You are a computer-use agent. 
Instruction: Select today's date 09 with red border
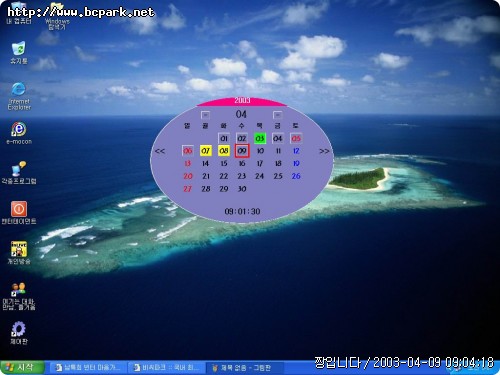(242, 151)
